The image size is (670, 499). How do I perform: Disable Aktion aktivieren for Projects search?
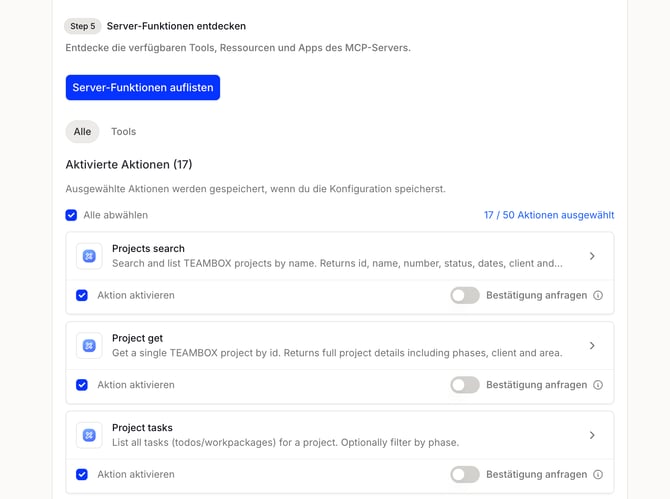point(82,295)
